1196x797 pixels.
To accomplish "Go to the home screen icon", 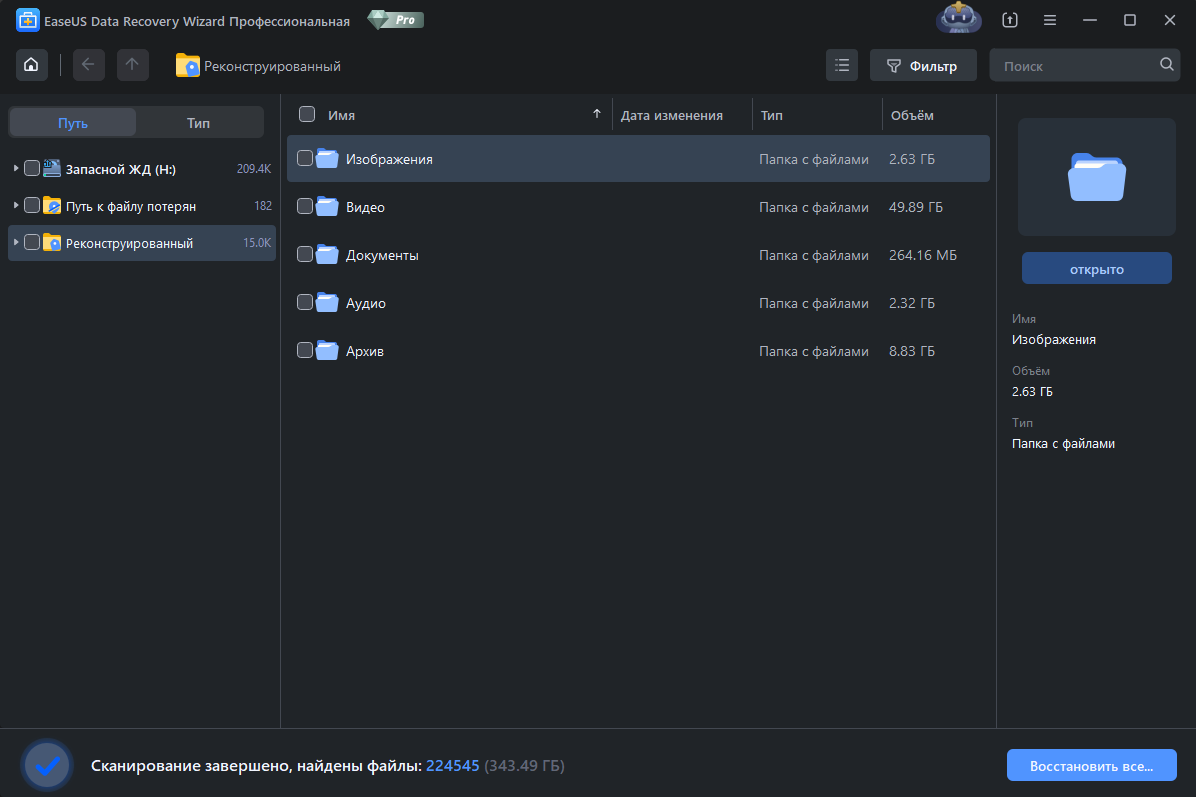I will (31, 65).
